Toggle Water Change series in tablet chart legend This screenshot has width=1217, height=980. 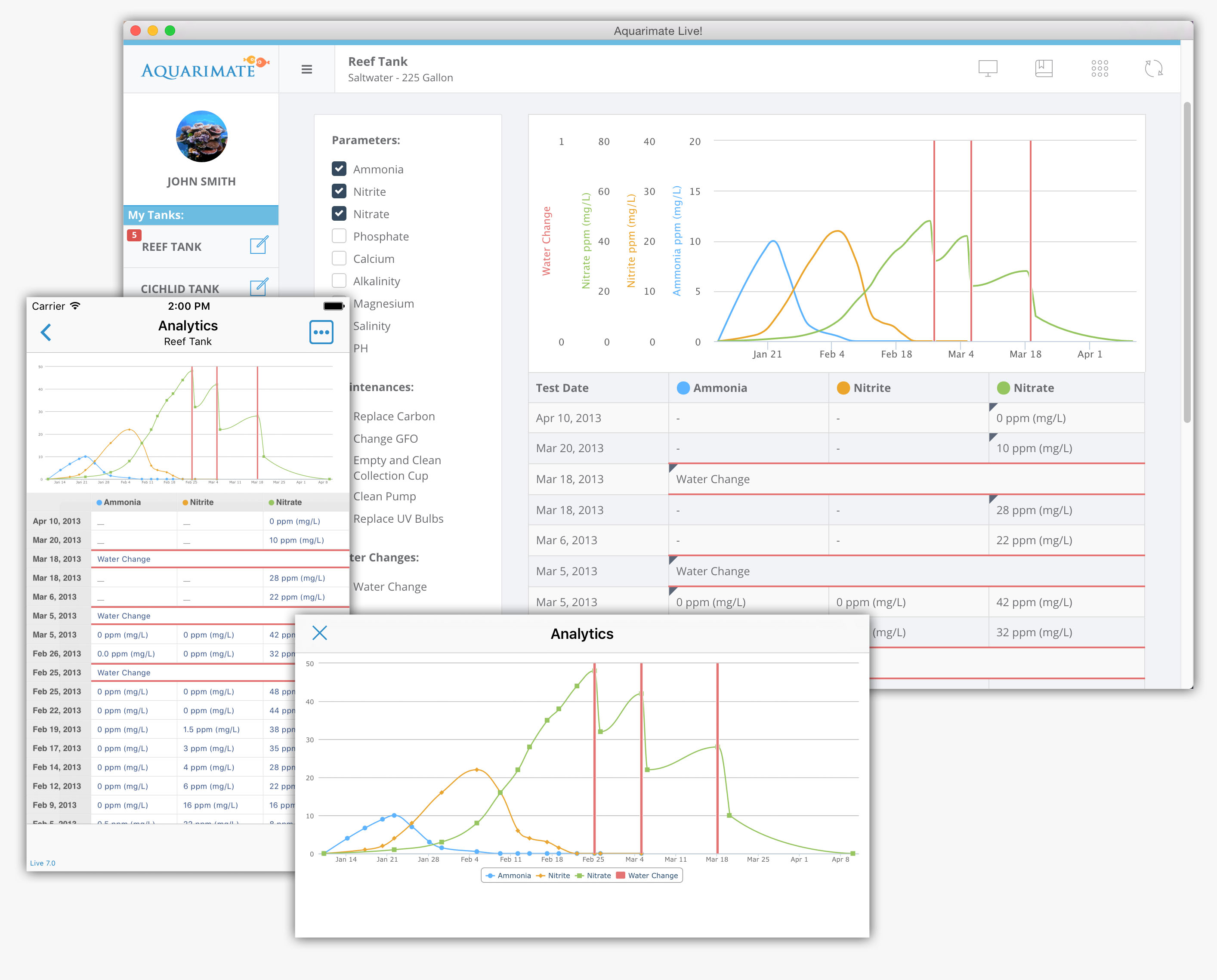click(647, 875)
